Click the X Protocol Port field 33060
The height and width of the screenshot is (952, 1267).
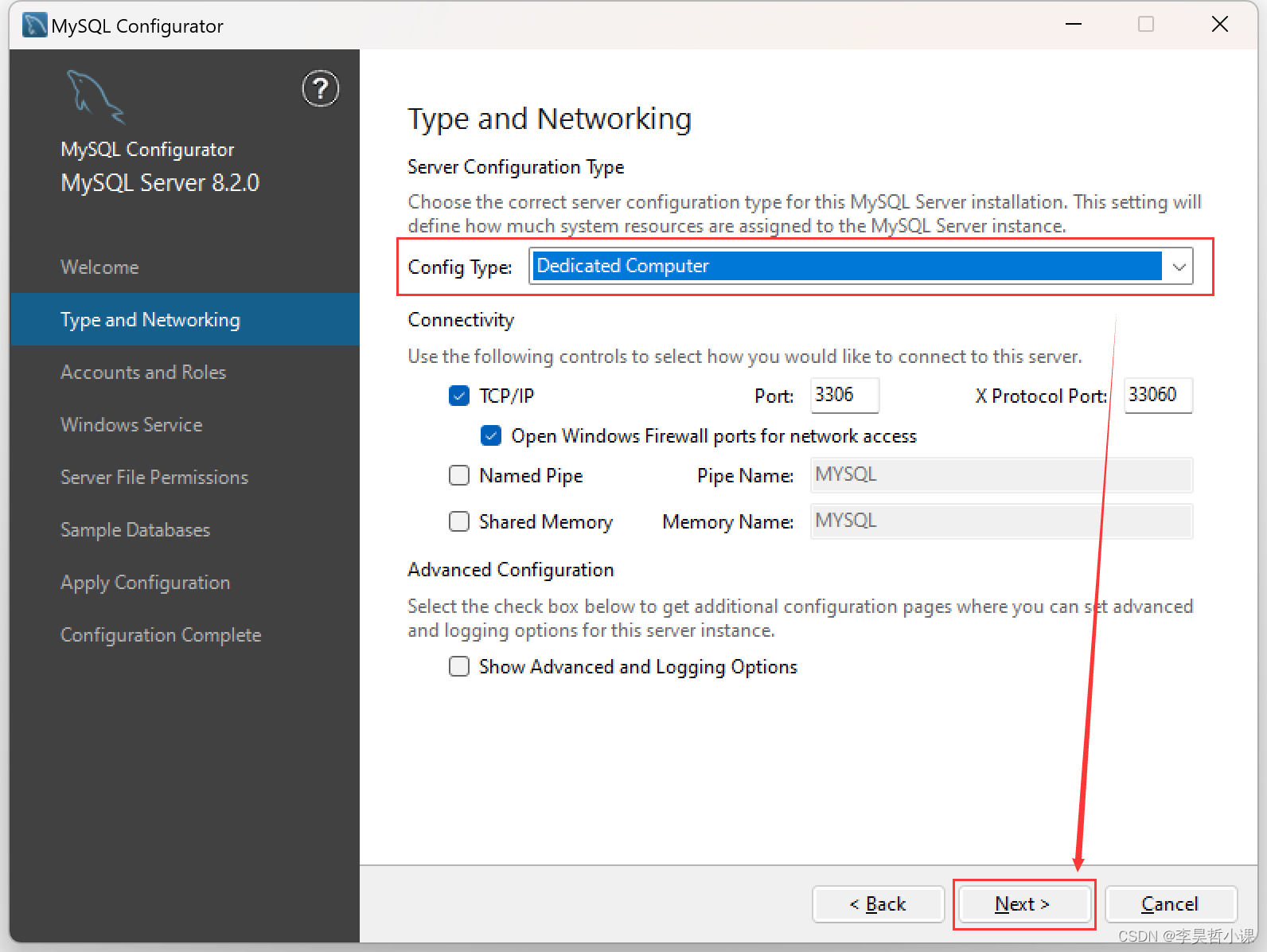coord(1158,395)
